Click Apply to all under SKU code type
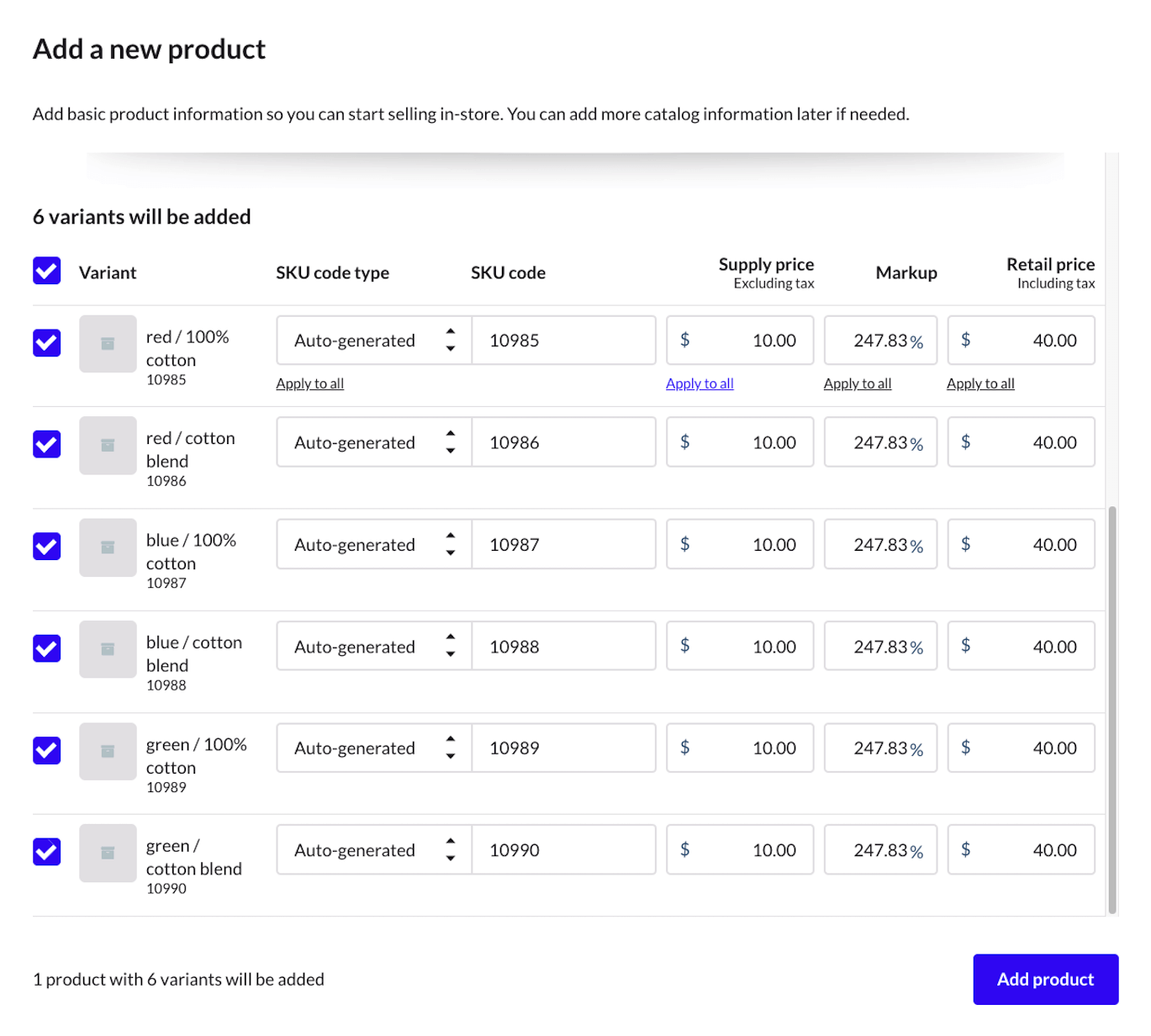The image size is (1151, 1036). (x=309, y=383)
